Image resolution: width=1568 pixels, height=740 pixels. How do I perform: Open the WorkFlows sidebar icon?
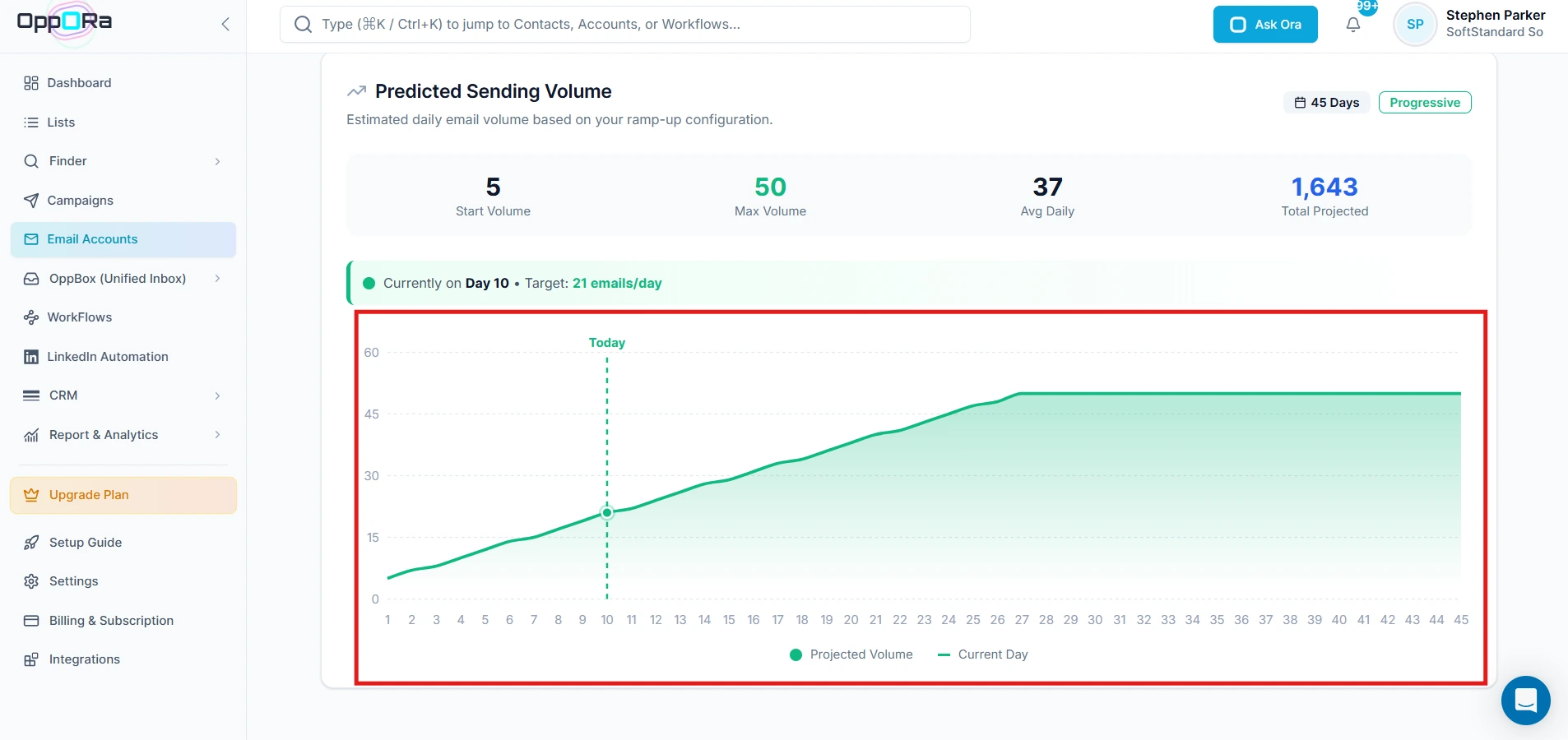[x=31, y=317]
